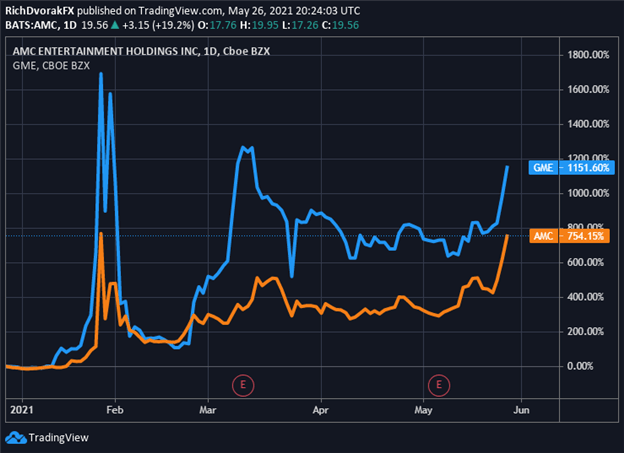Click the 1600.00% axis label
The height and width of the screenshot is (453, 624).
[588, 90]
